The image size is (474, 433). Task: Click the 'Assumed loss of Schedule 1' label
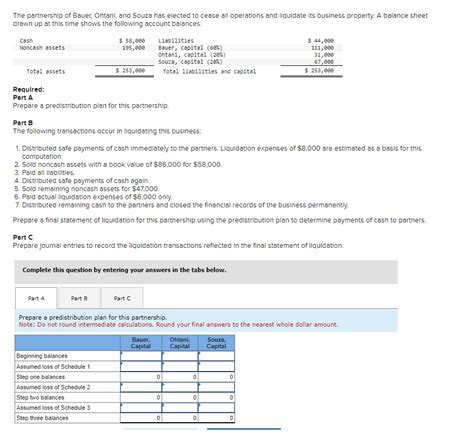tap(53, 367)
